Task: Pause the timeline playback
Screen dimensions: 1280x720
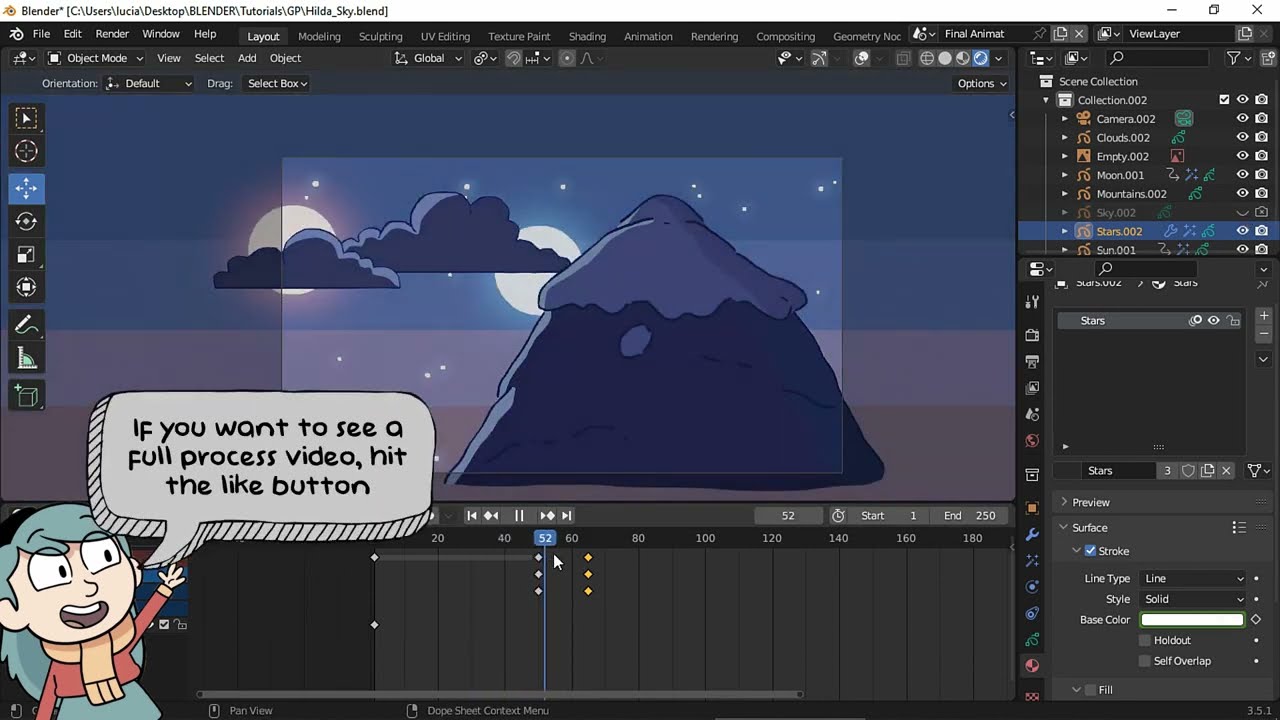Action: [x=519, y=515]
